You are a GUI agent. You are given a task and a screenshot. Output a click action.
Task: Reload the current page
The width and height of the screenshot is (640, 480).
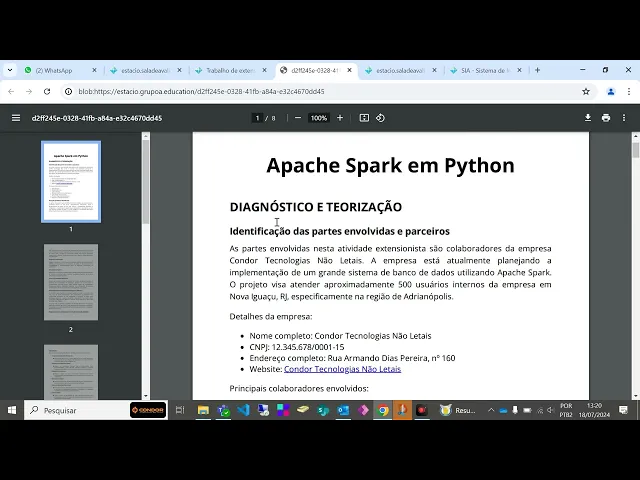47,91
